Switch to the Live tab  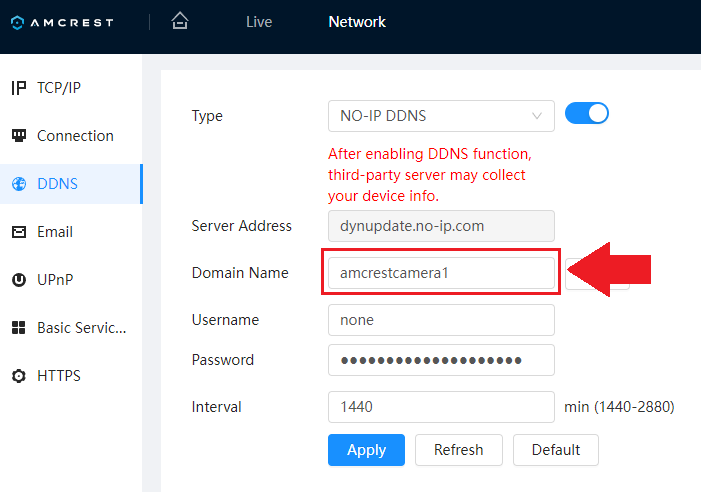point(259,22)
